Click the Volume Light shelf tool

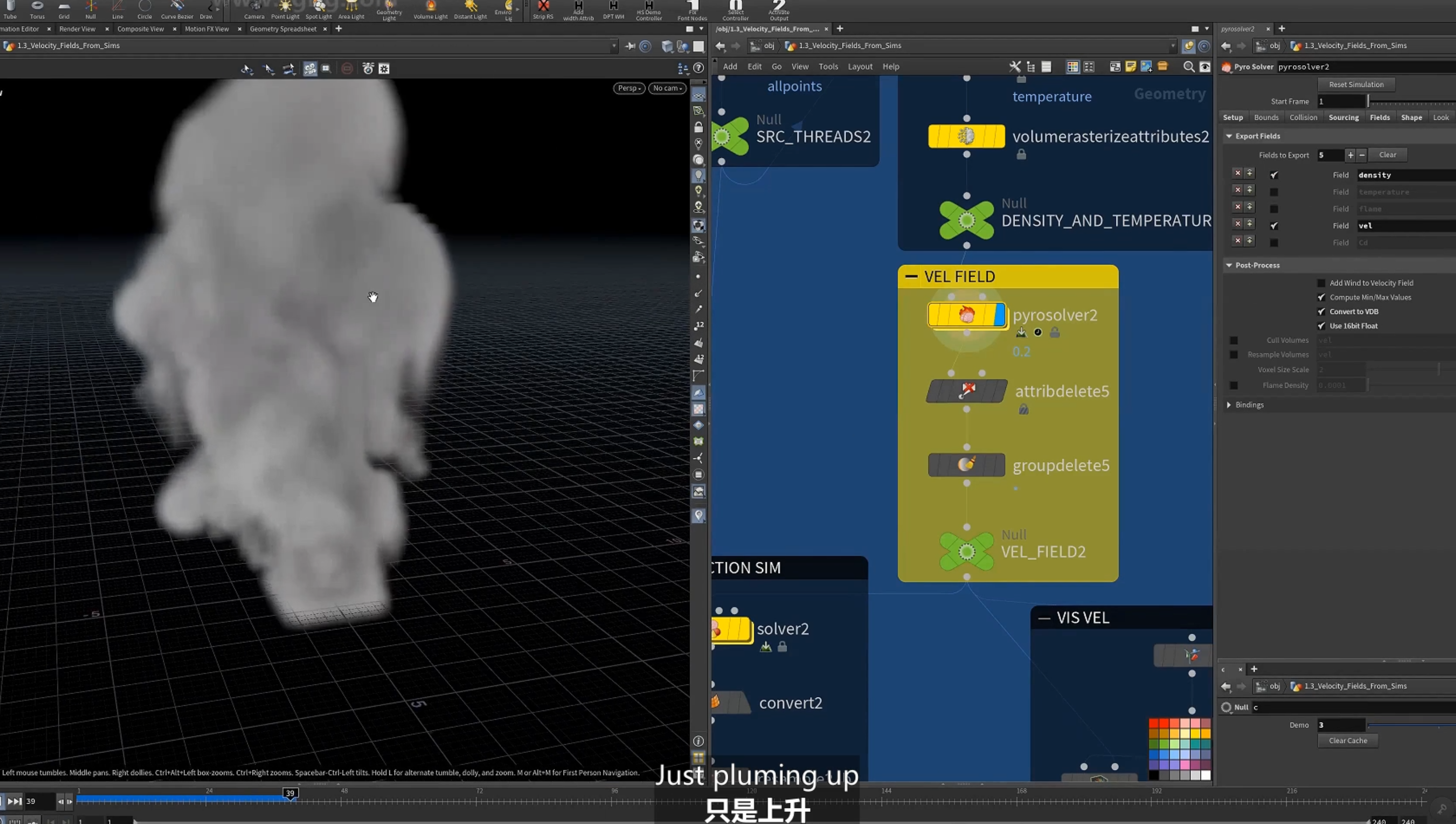click(x=430, y=10)
